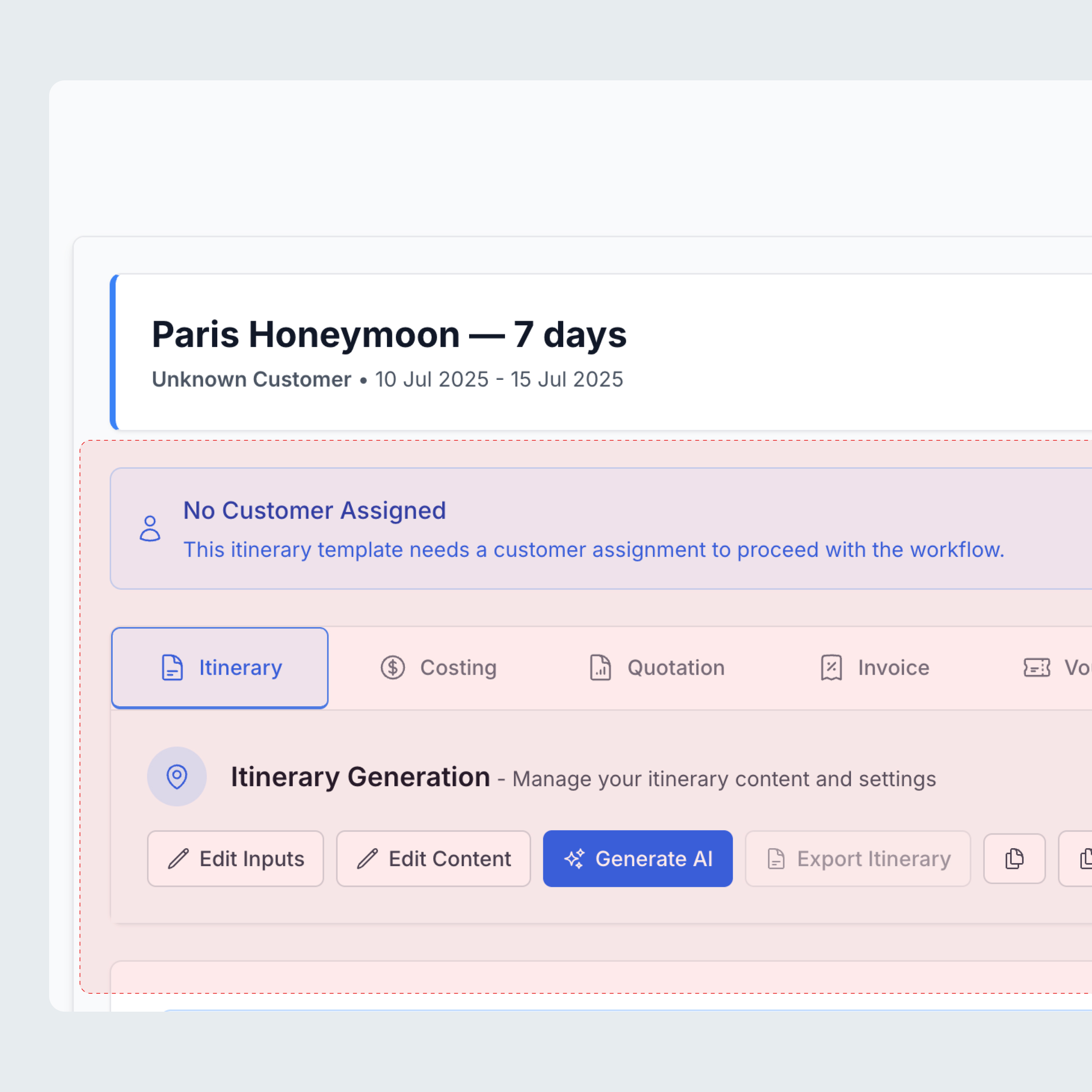Click the "Unknown Customer" label
The image size is (1092, 1092).
point(252,379)
